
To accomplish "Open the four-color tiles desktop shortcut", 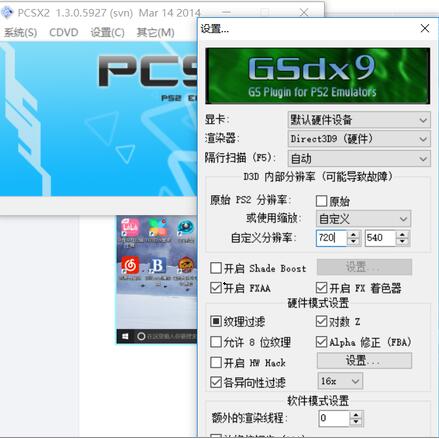I will [158, 228].
